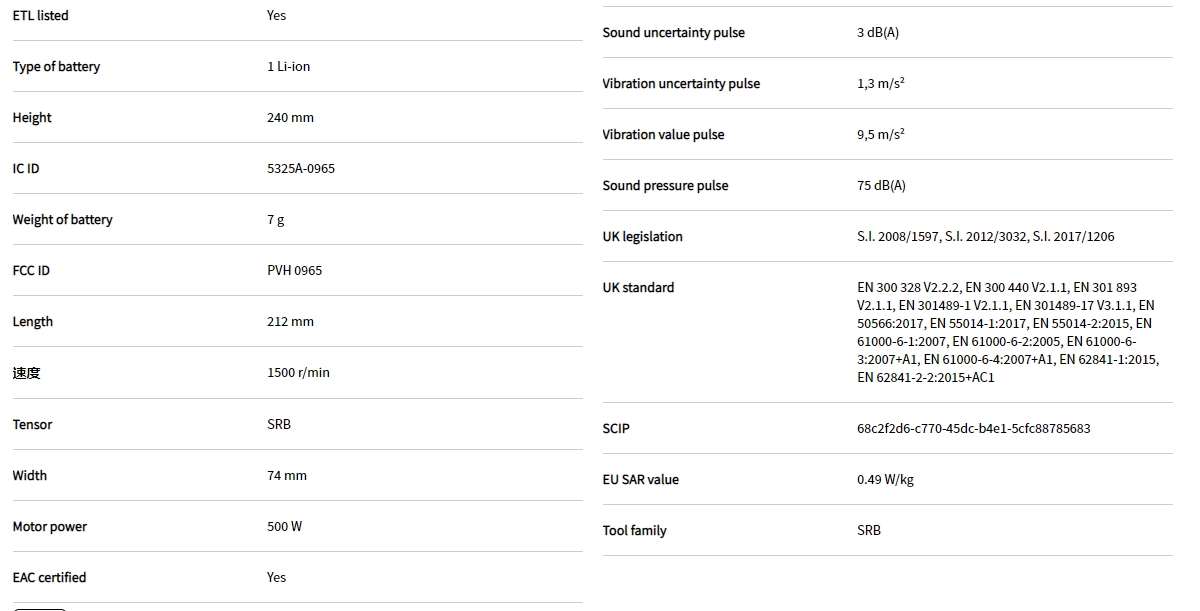Click the SCIP identifier value
Image resolution: width=1200 pixels, height=611 pixels.
click(973, 428)
